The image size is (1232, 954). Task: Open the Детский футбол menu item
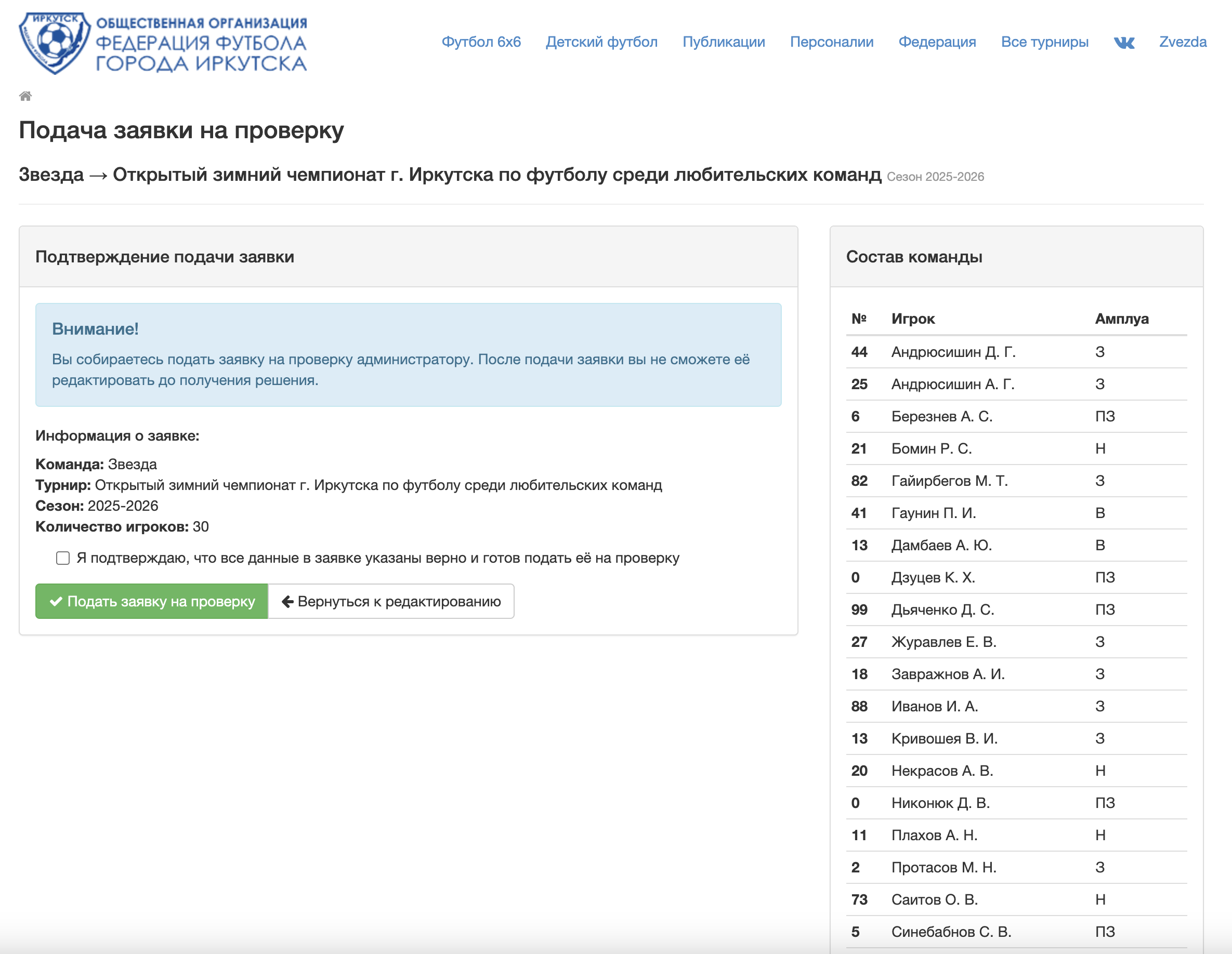click(601, 42)
